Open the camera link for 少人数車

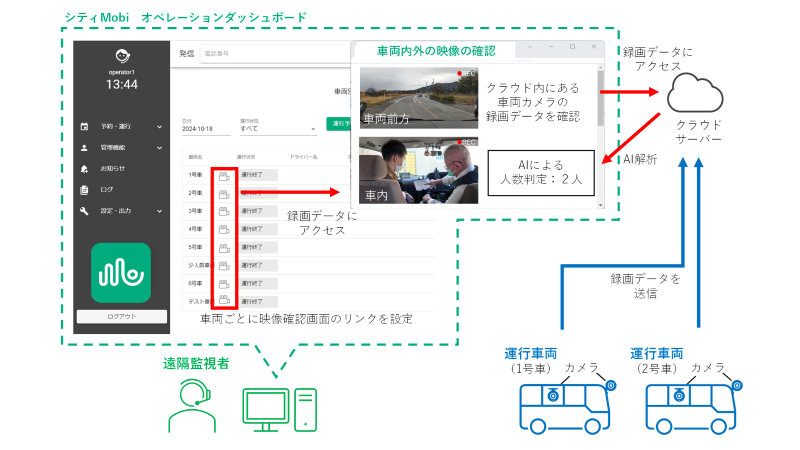(x=224, y=265)
